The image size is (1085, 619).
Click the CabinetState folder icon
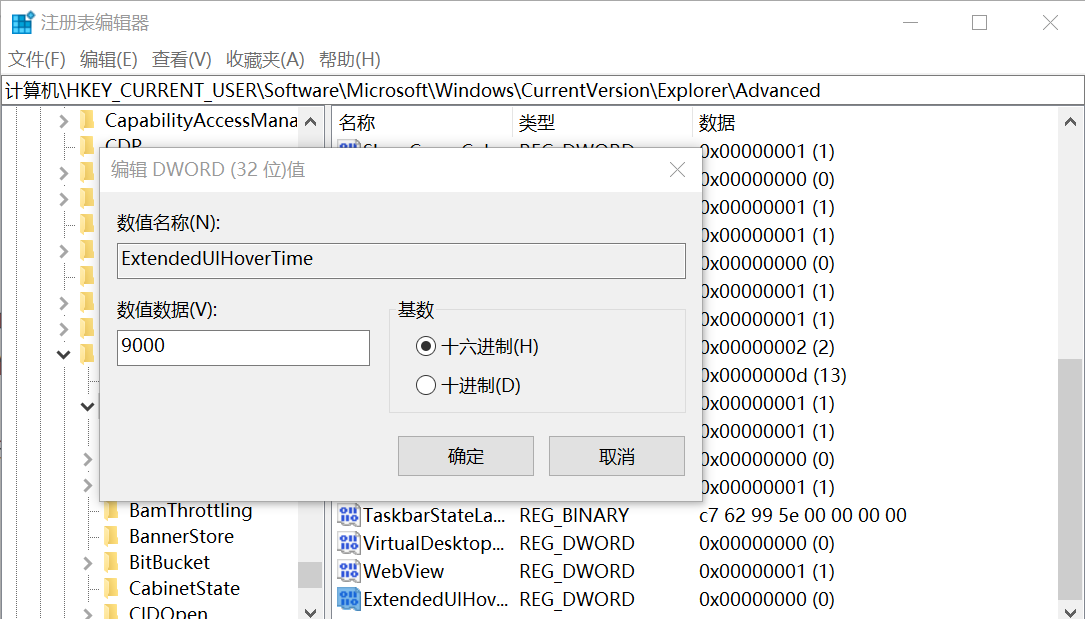click(x=113, y=588)
